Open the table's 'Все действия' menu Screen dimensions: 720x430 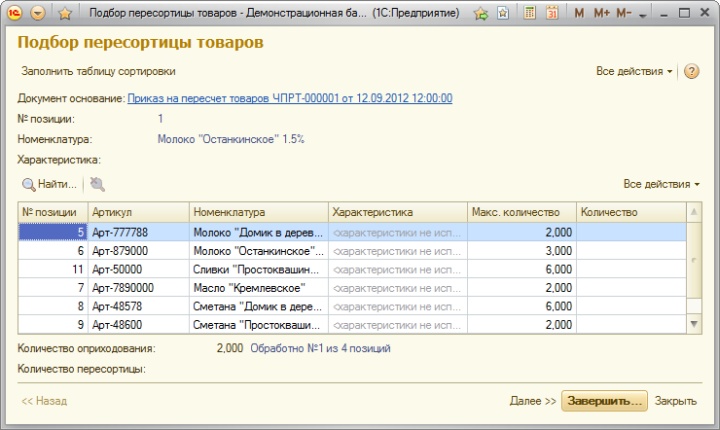point(662,184)
